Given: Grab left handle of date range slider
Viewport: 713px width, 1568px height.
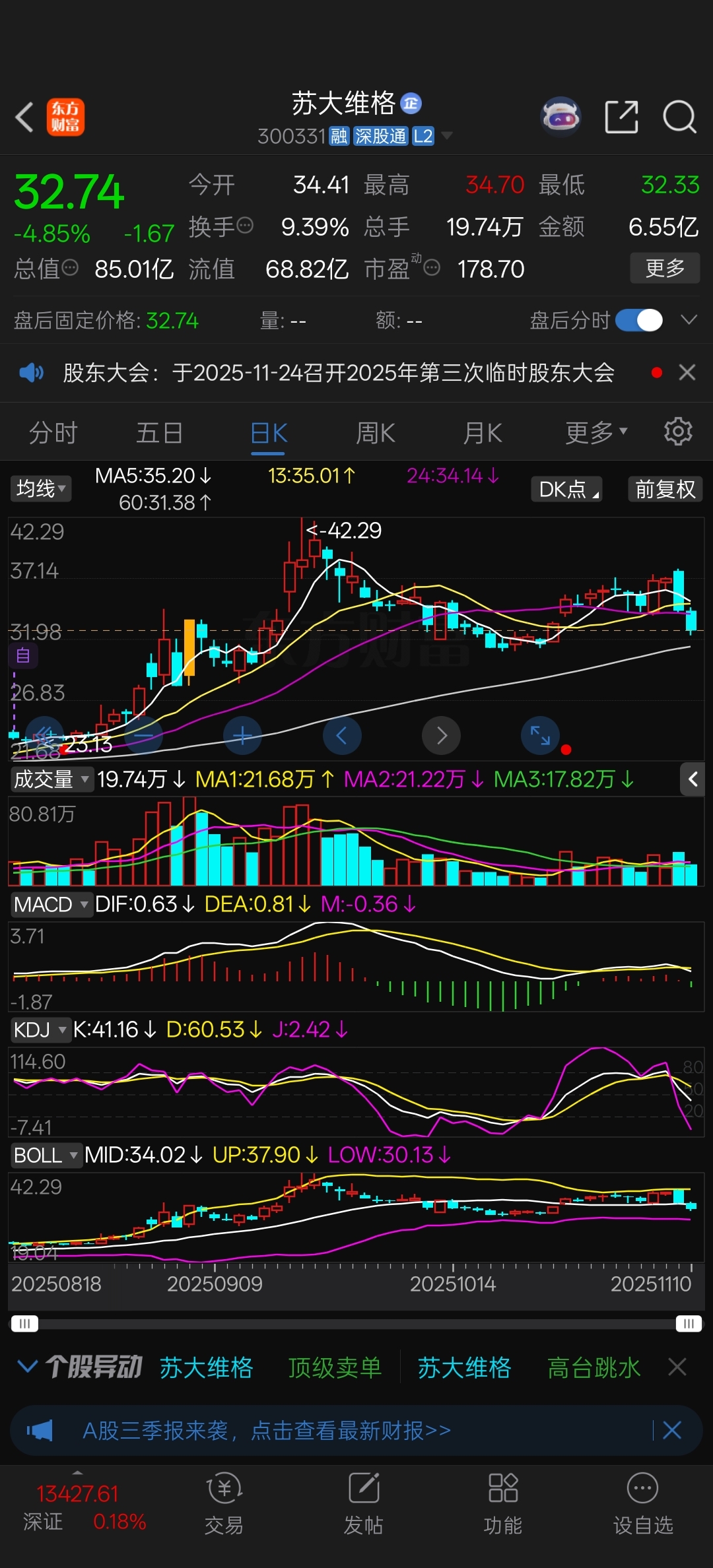Looking at the screenshot, I should tap(24, 1324).
